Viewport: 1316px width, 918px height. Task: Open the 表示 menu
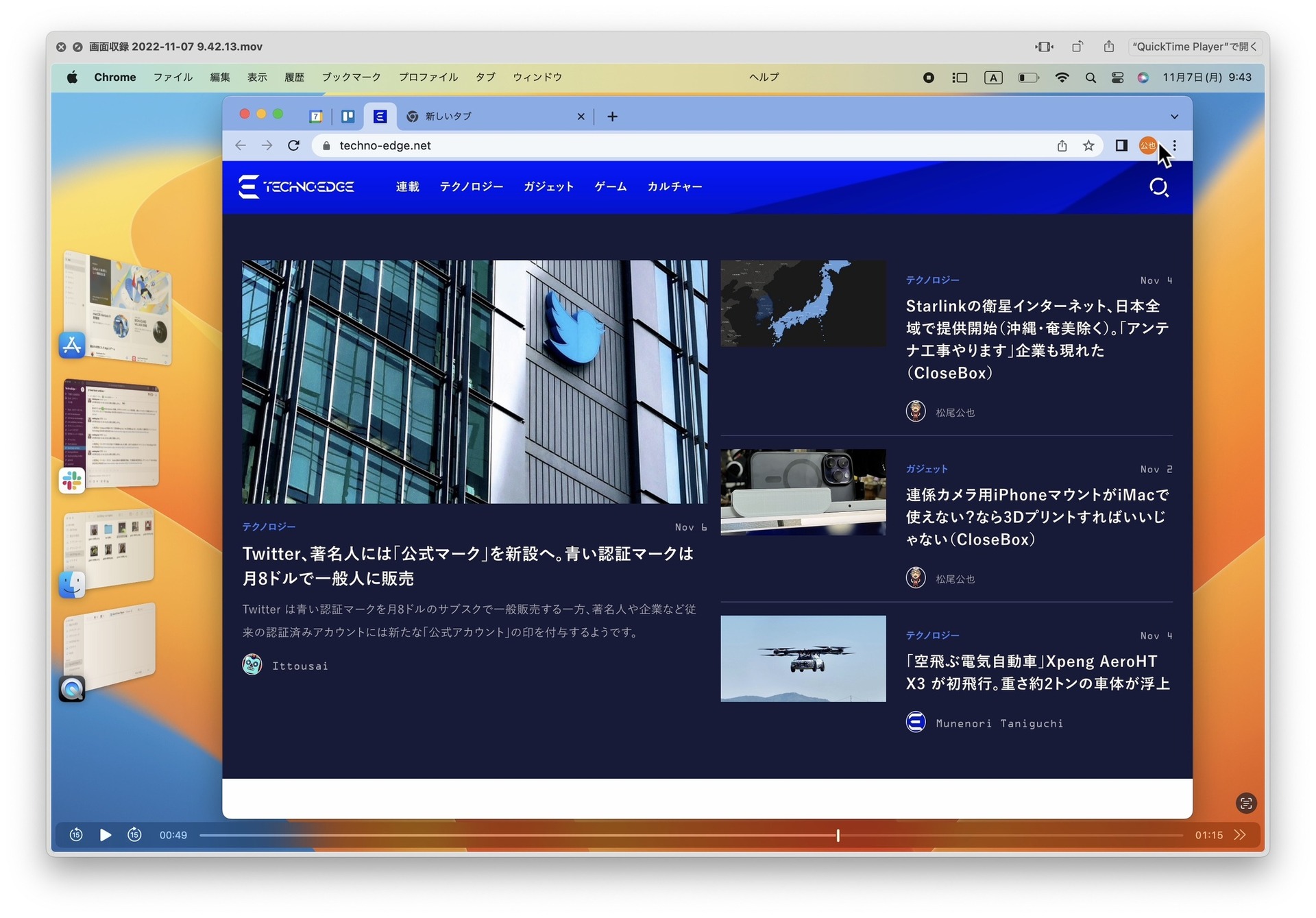pos(257,77)
